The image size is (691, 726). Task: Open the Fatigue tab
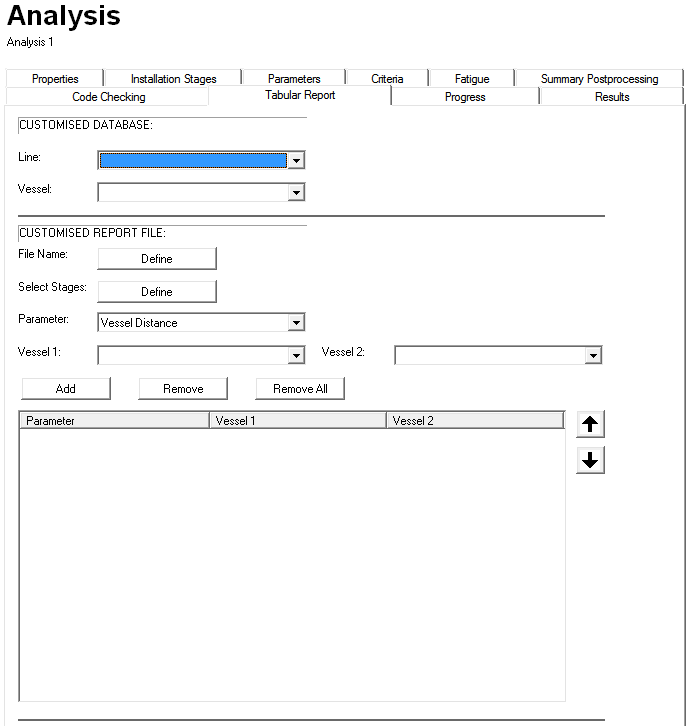click(472, 79)
